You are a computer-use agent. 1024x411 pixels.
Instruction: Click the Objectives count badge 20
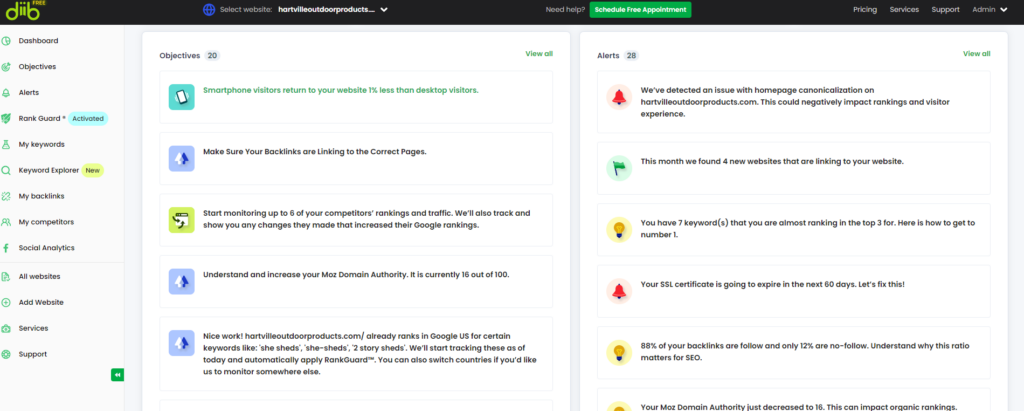coord(212,56)
